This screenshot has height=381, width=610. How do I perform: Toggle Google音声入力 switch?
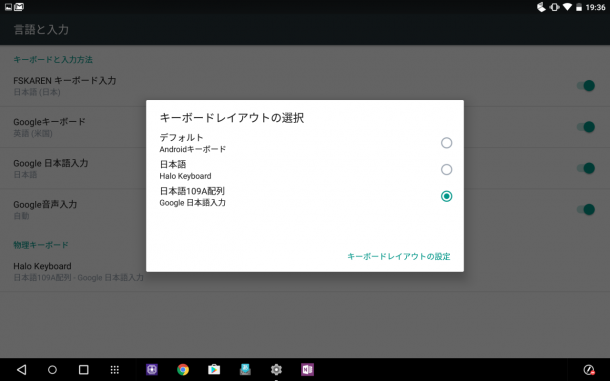point(585,209)
